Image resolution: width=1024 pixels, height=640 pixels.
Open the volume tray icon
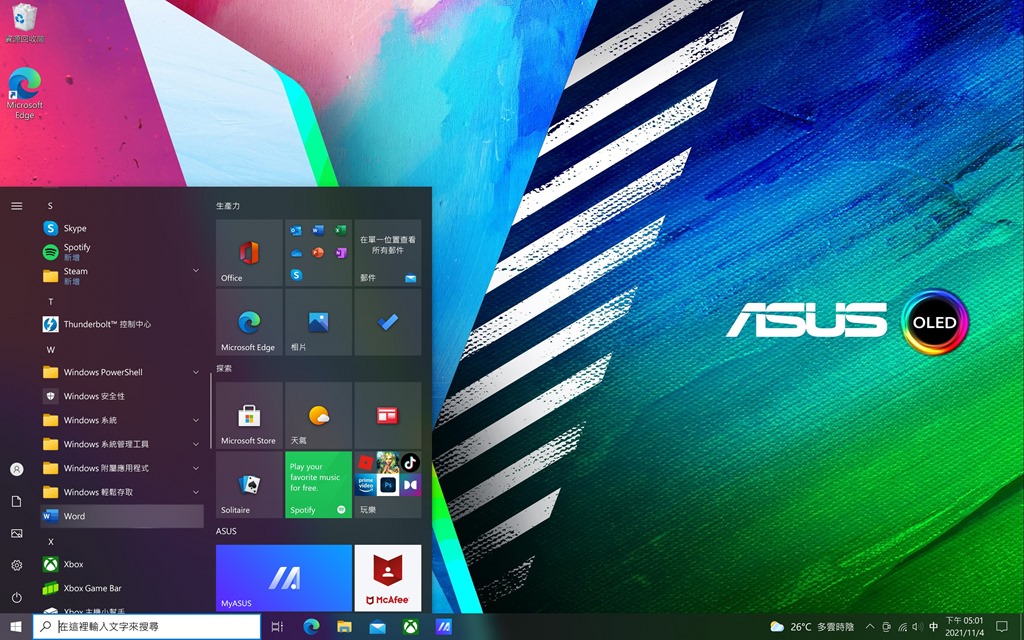tap(918, 627)
